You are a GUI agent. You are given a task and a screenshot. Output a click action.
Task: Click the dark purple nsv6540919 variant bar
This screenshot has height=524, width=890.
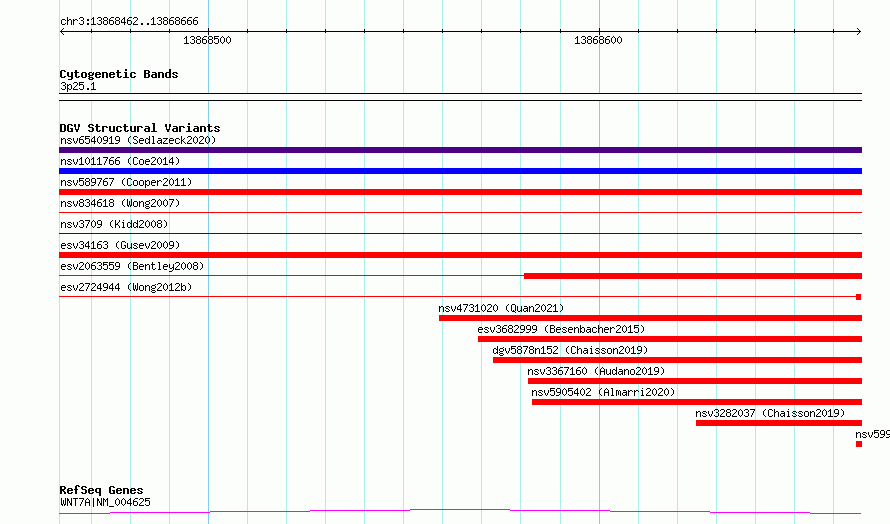pyautogui.click(x=460, y=150)
